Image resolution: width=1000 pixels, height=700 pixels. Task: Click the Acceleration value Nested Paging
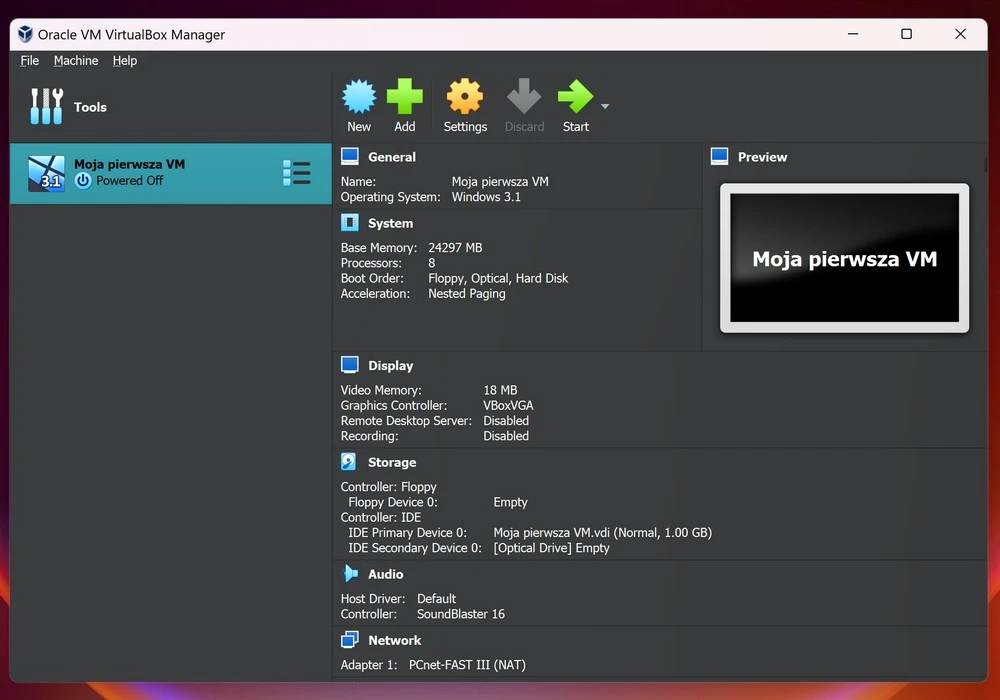467,294
